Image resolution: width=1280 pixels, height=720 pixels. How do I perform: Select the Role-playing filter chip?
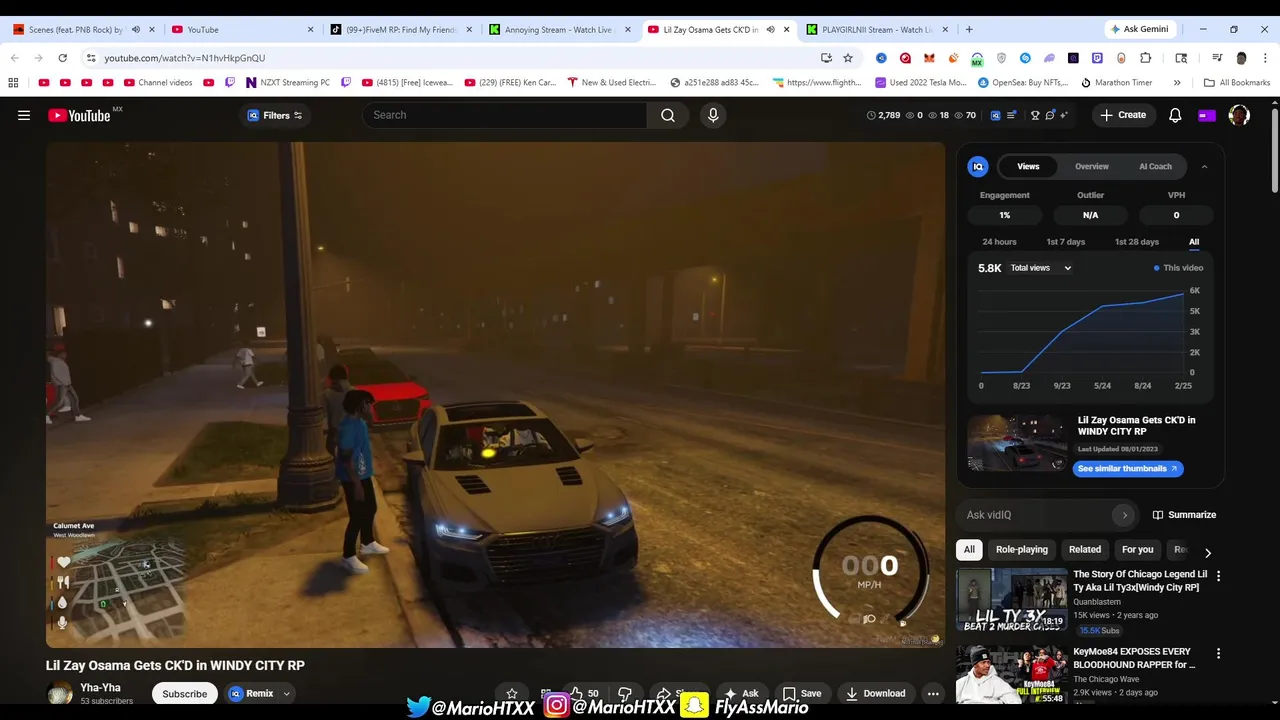[1021, 549]
